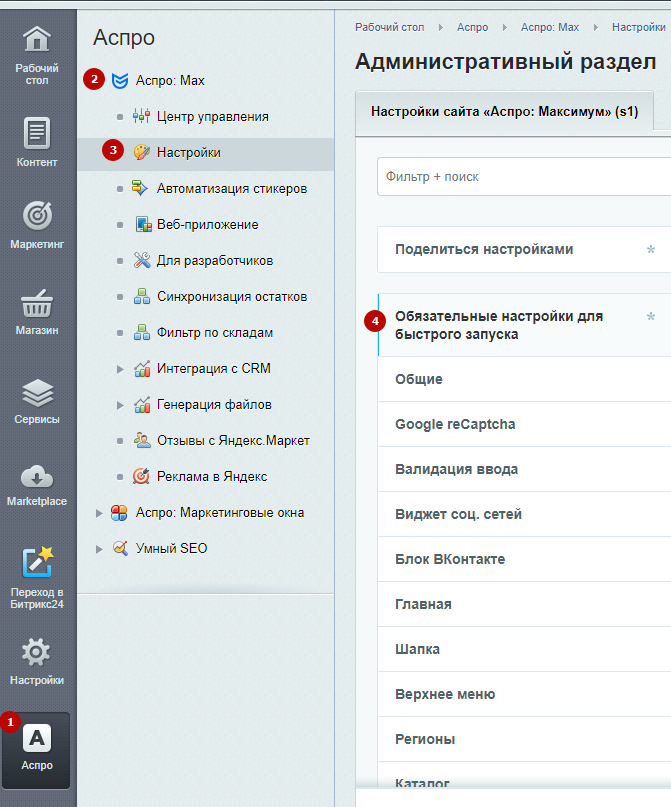Open Отзывы с Яндекс.Маркет tree item

tap(233, 441)
